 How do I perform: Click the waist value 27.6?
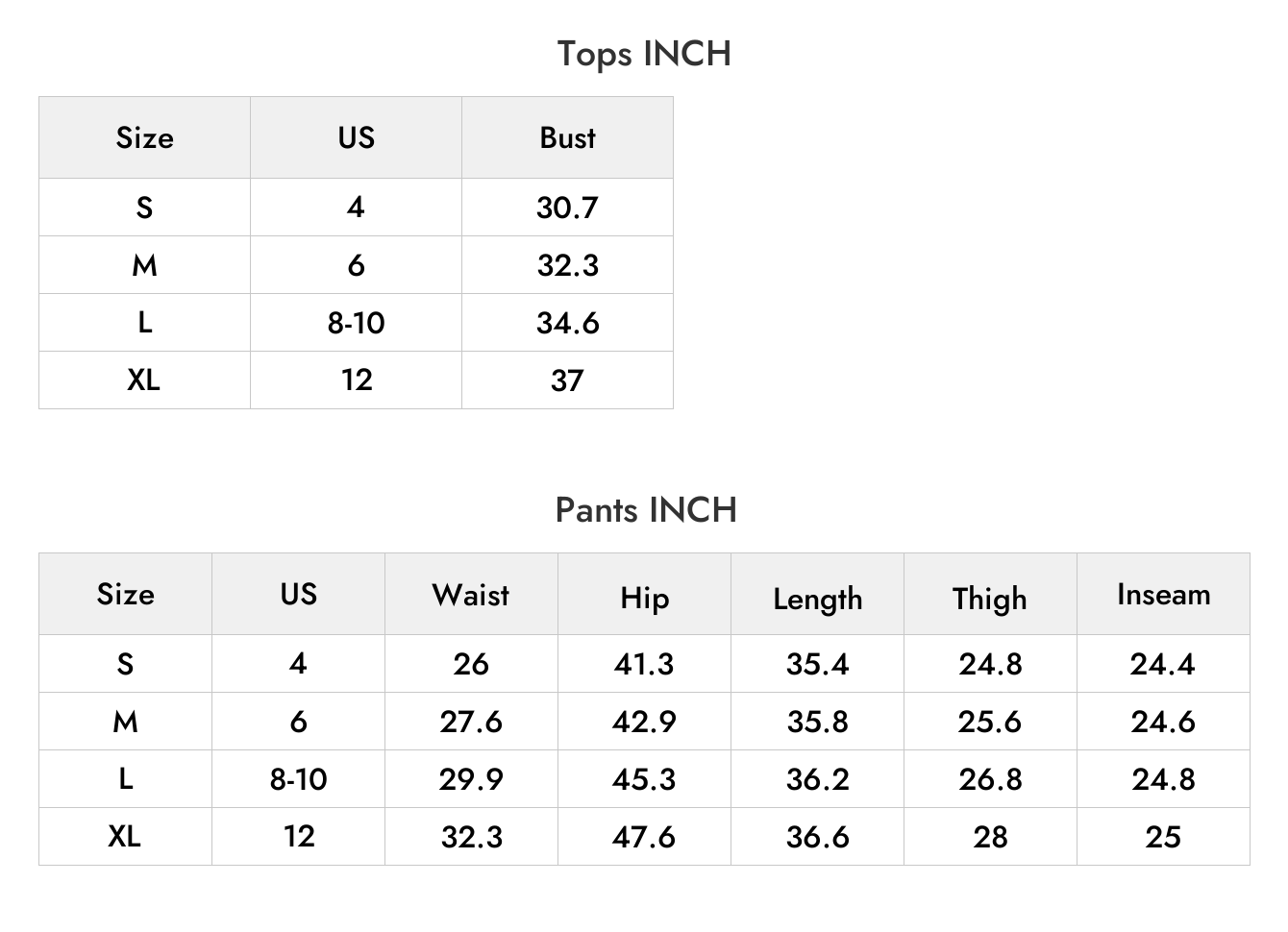471,722
